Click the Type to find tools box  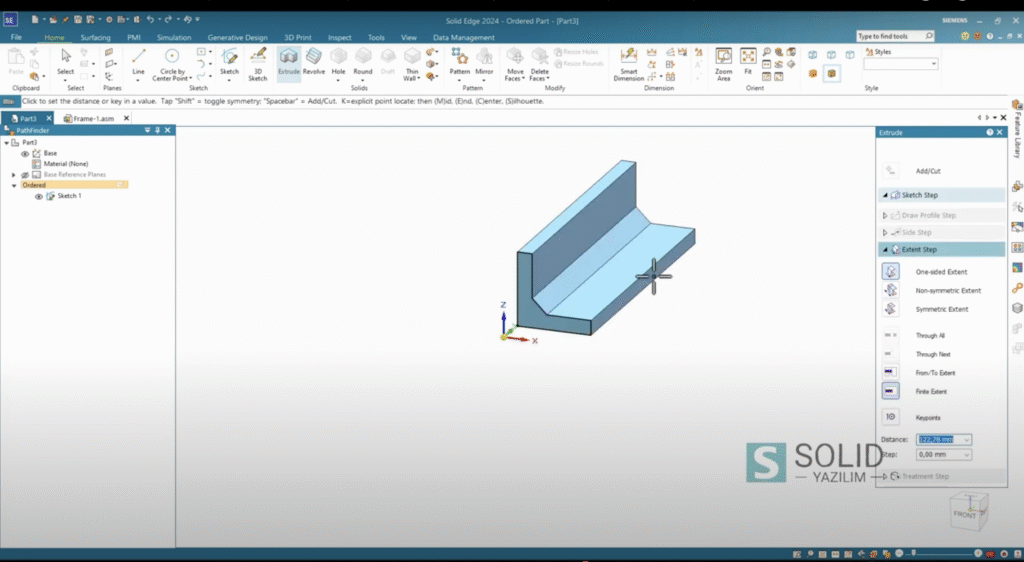tap(889, 37)
